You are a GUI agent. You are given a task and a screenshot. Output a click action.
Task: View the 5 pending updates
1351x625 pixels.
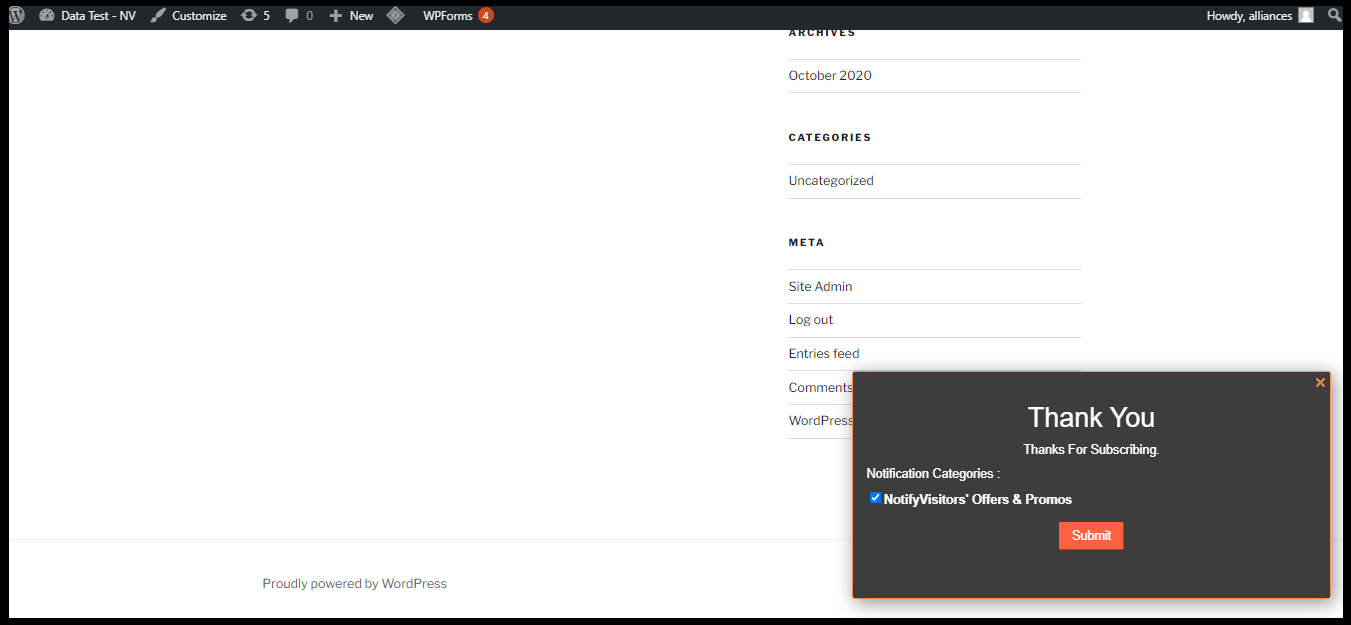click(x=256, y=16)
